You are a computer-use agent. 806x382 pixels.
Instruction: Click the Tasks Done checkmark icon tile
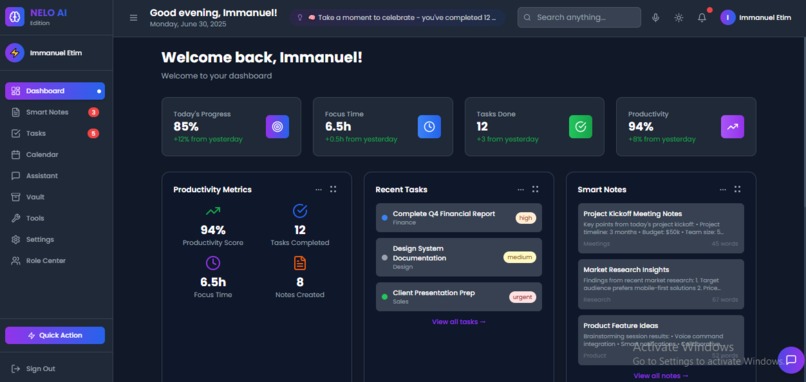tap(580, 126)
